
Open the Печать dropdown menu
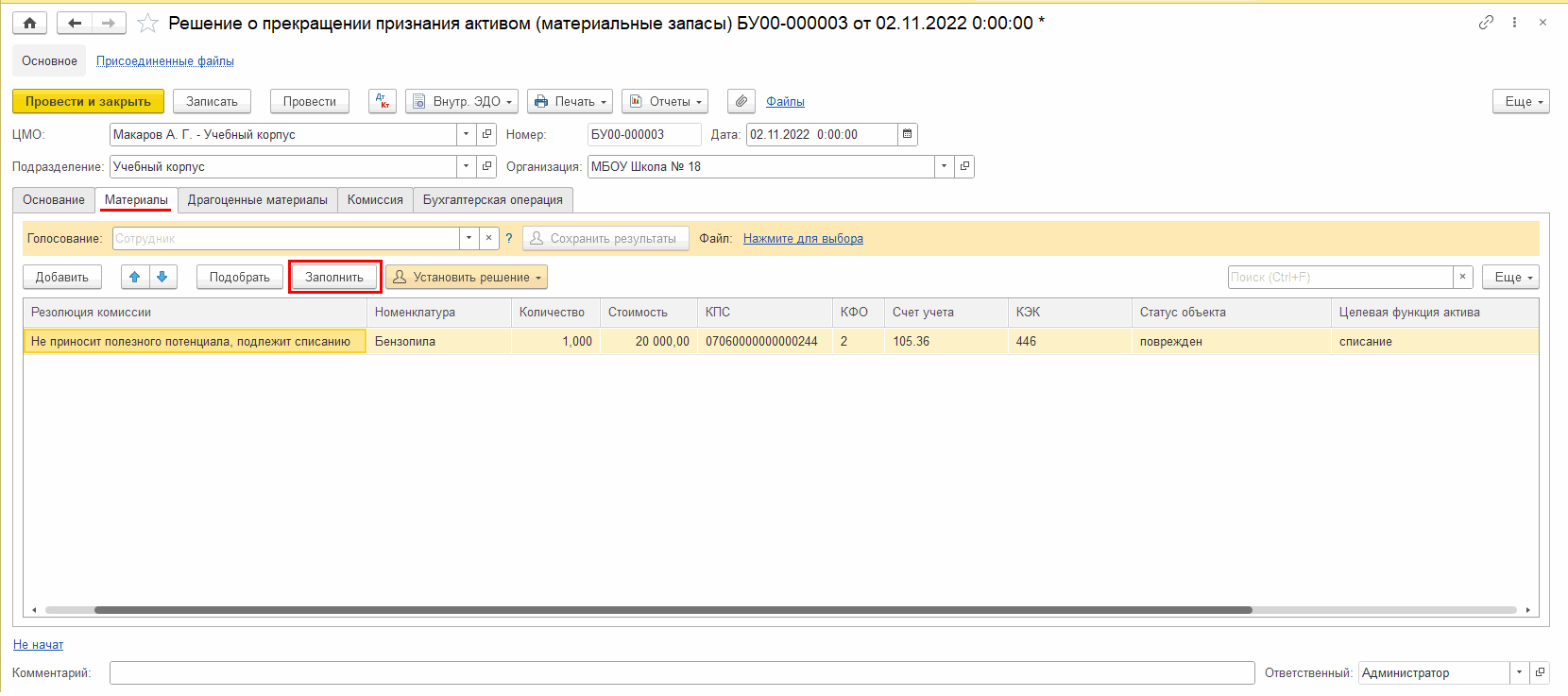[x=571, y=101]
